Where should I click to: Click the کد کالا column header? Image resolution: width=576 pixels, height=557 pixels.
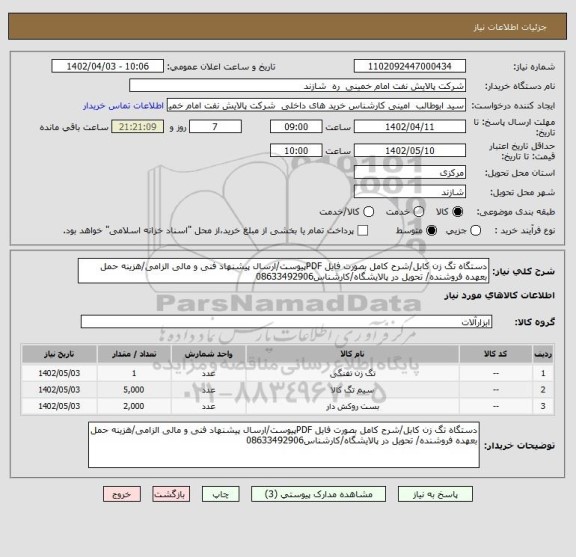point(496,354)
